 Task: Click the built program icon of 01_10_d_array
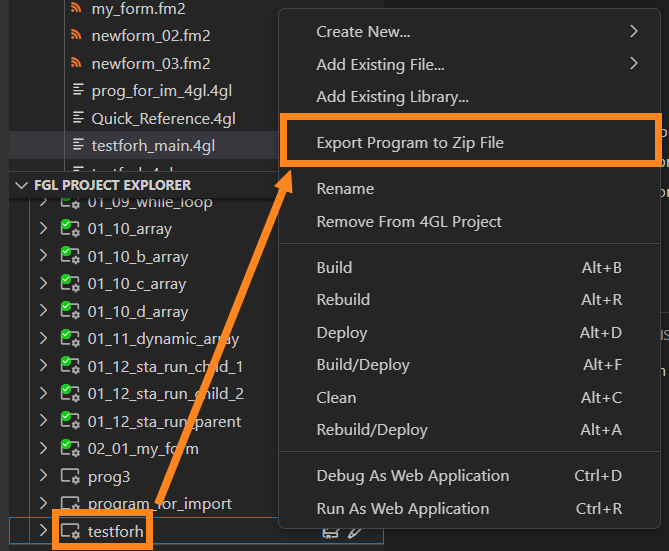pyautogui.click(x=70, y=311)
